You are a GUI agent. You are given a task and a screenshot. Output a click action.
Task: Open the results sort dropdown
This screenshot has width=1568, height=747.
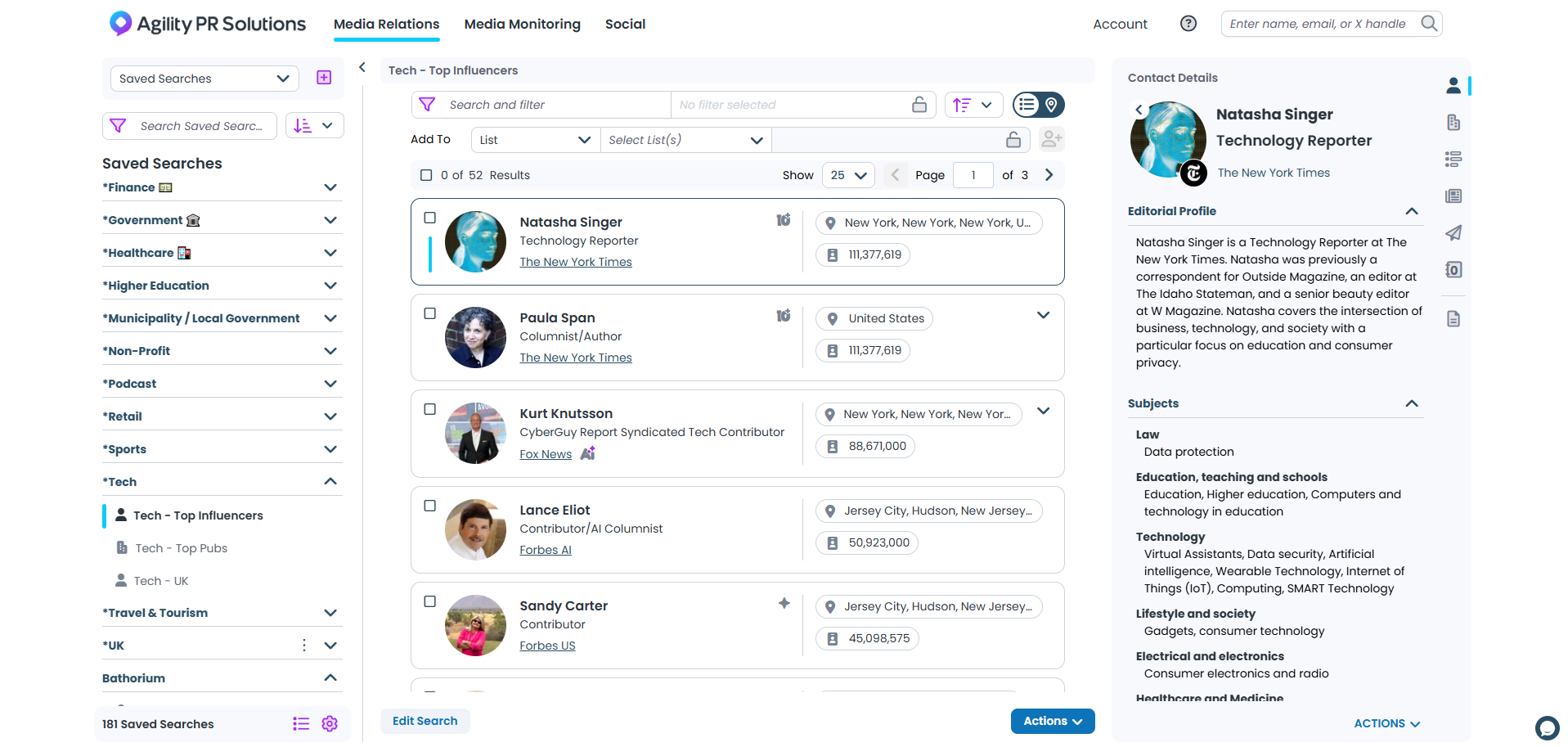click(x=973, y=105)
